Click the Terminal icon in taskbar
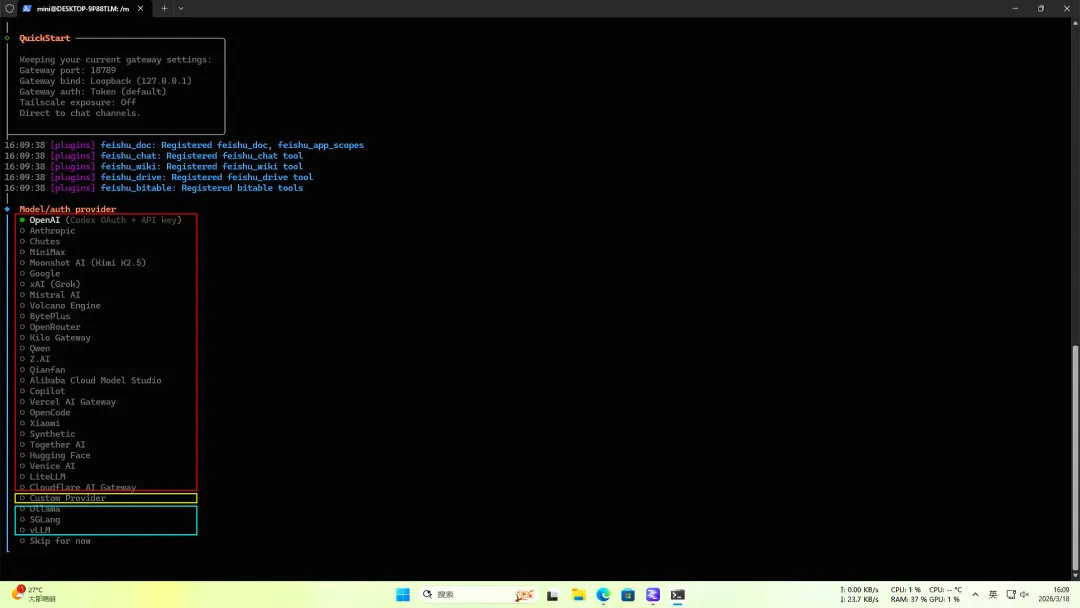 678,595
